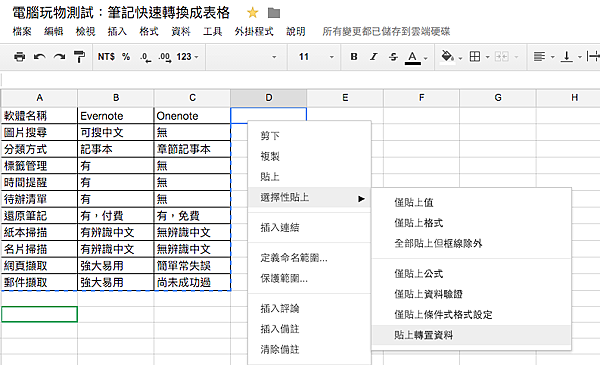Click the cell containing Onenote
Screen dimensions: 600x365
(x=192, y=116)
